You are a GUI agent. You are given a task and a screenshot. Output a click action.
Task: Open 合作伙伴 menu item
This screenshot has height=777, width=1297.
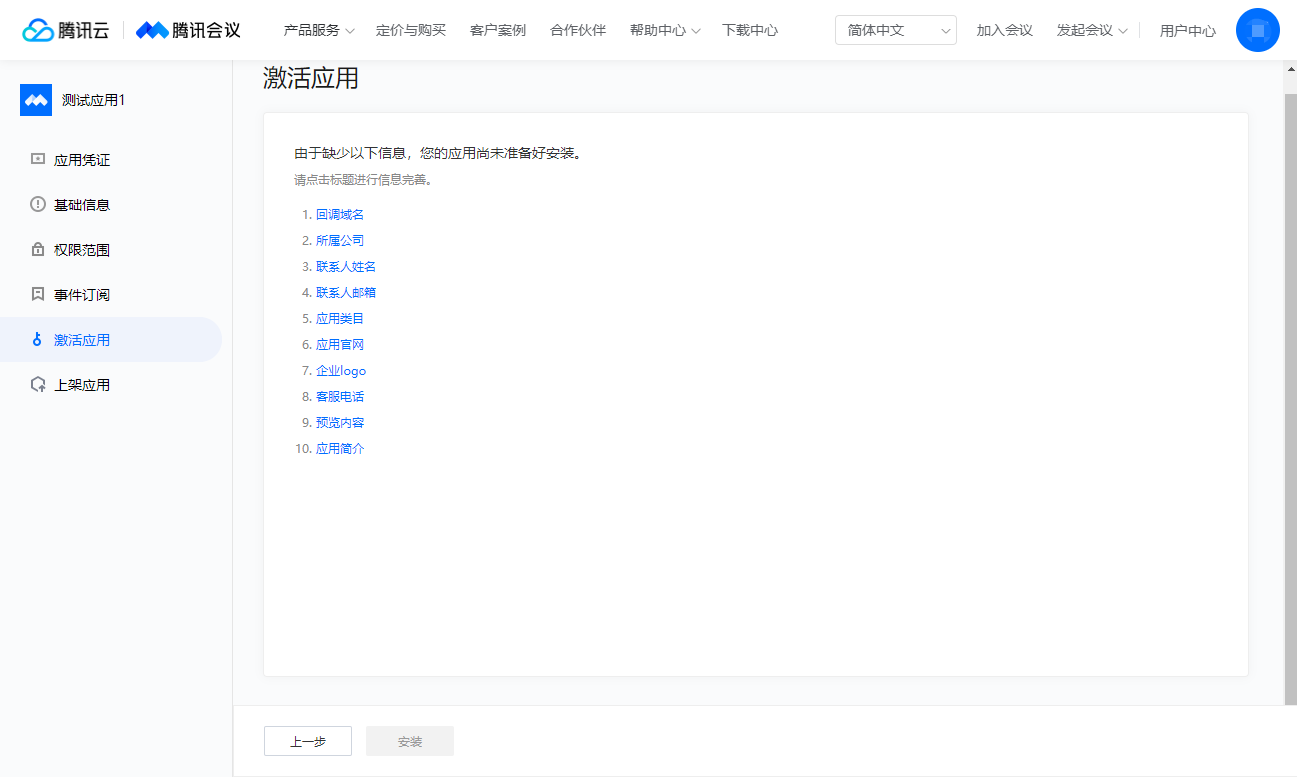tap(578, 30)
